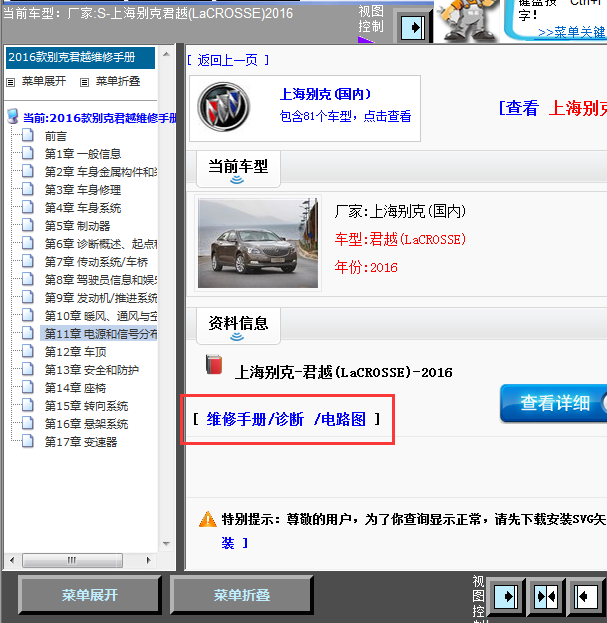The image size is (607, 623).
Task: Open 第6章 诊断概述 tree item
Action: (x=101, y=244)
